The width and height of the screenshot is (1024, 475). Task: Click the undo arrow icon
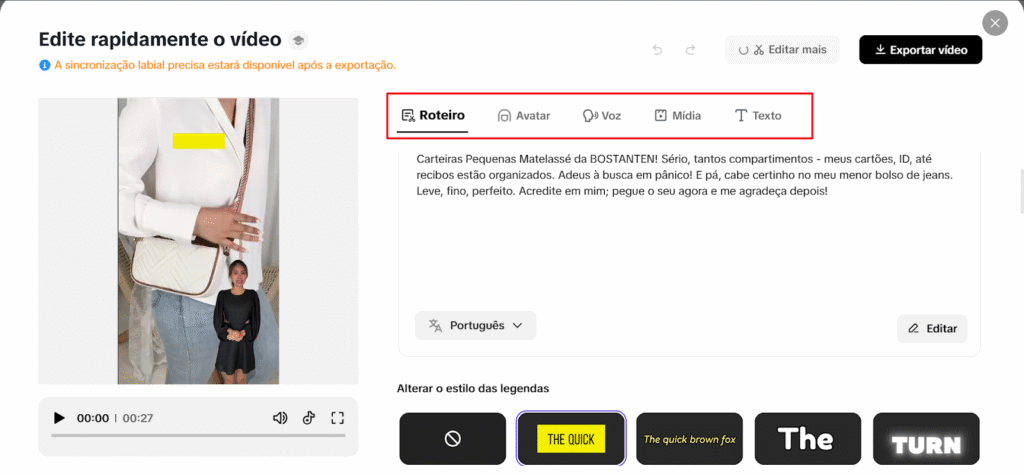point(657,50)
